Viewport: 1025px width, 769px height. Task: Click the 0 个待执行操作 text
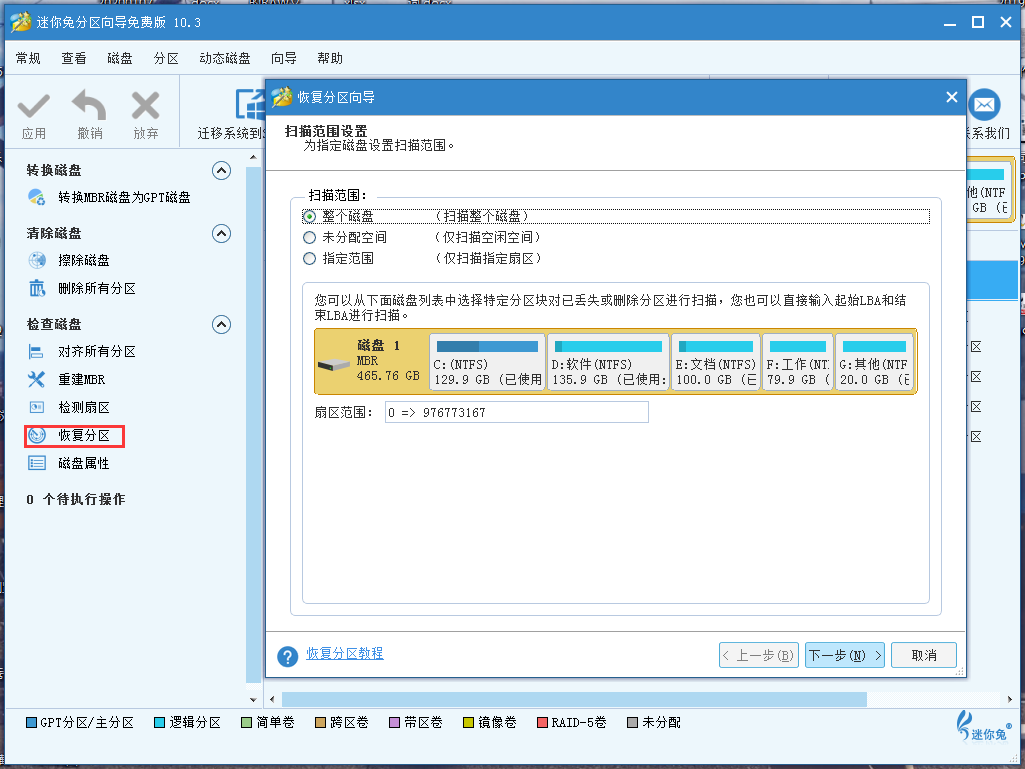(76, 500)
